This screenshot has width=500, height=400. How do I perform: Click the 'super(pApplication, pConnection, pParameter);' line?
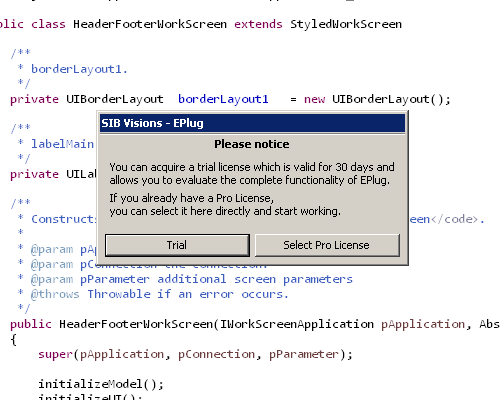[195, 354]
